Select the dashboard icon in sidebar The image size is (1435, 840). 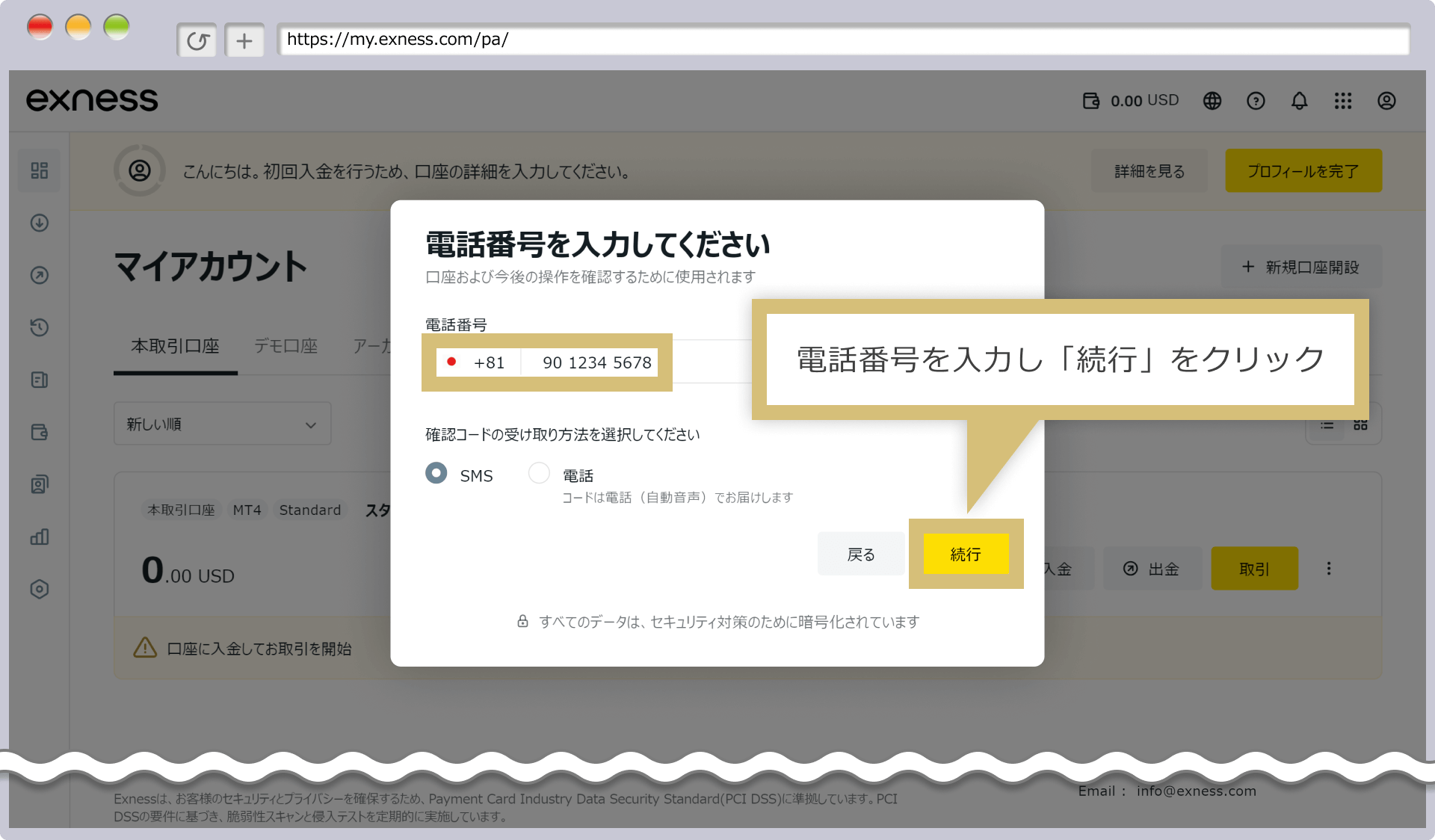pos(40,170)
